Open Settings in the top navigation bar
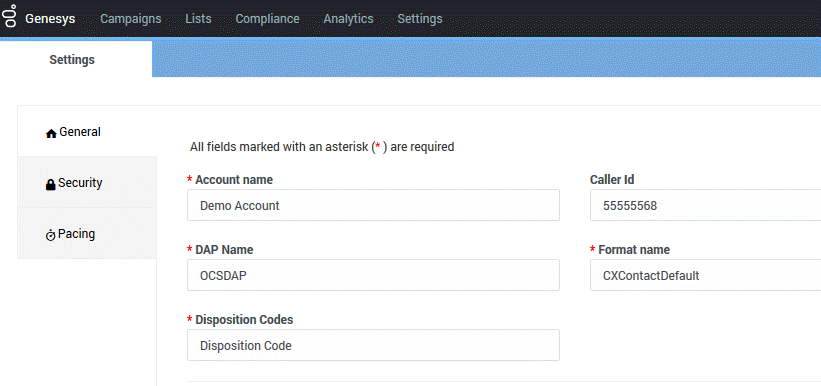 (420, 19)
